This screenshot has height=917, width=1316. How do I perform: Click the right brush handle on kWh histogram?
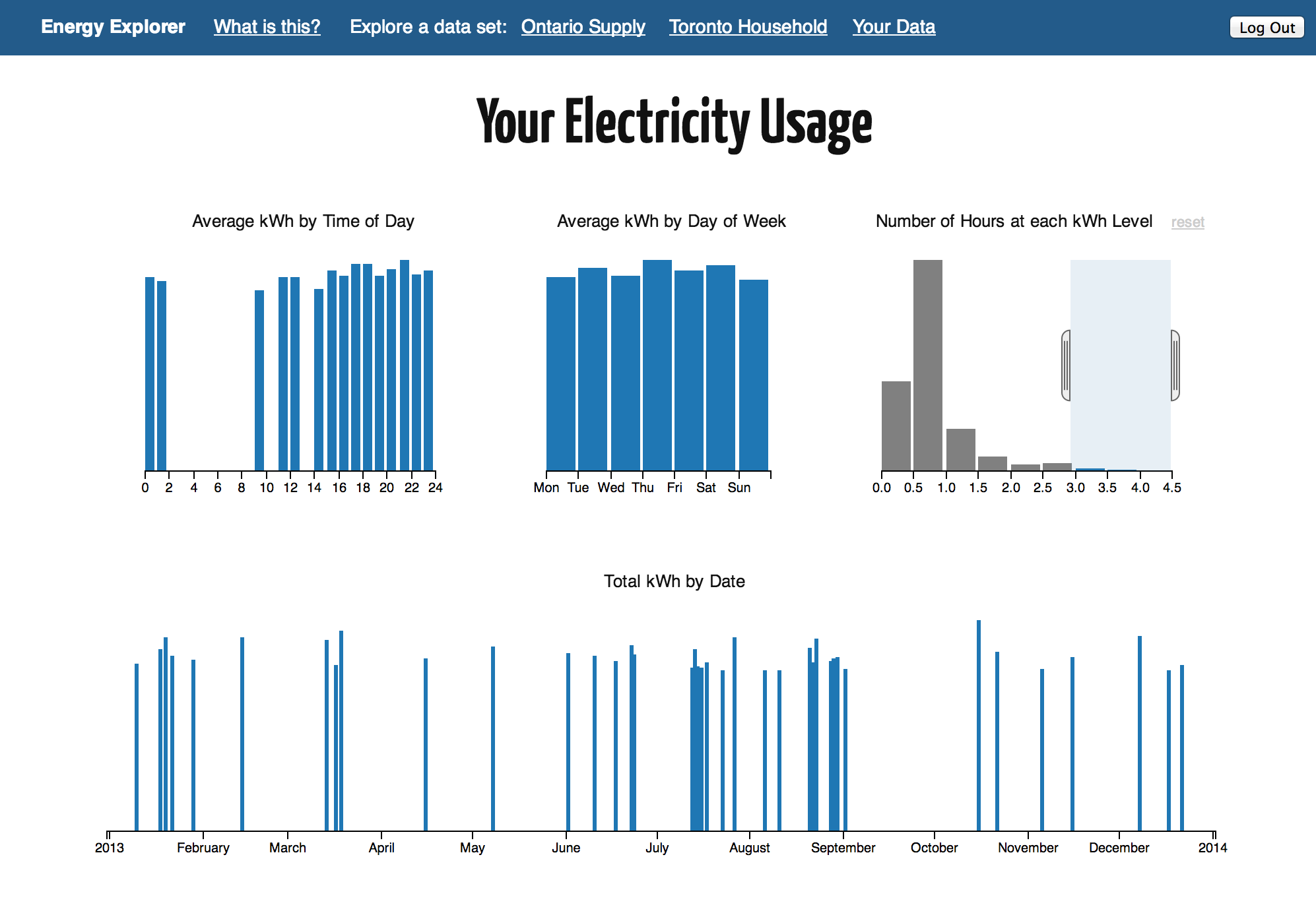(x=1175, y=365)
